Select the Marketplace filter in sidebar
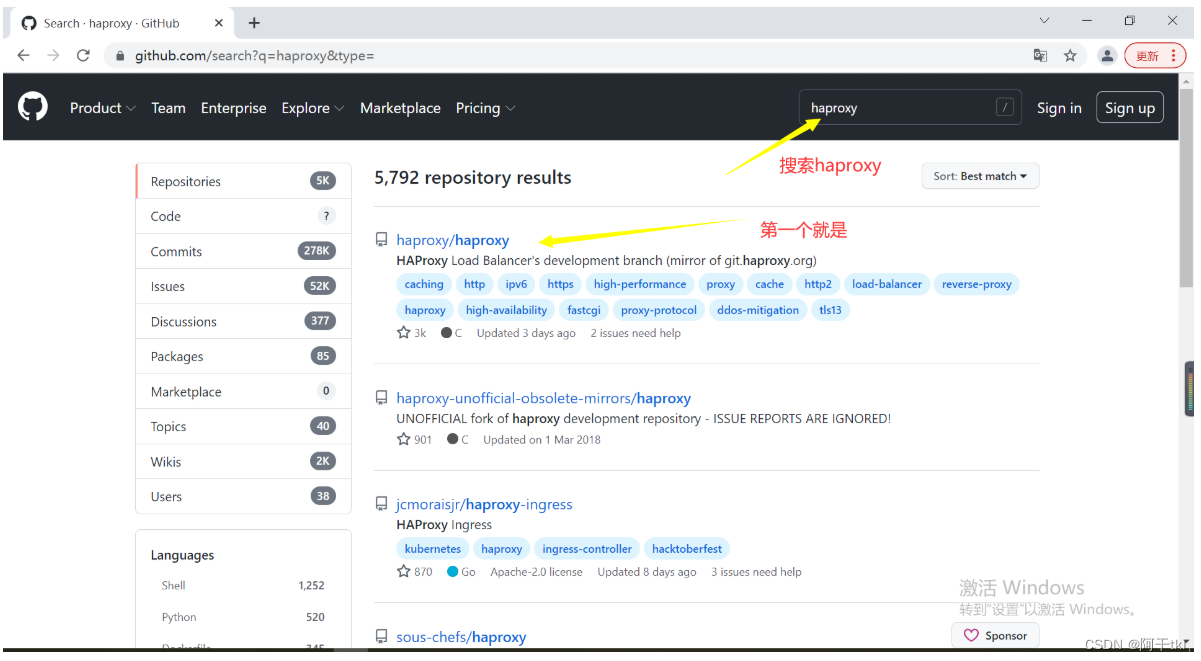1201x661 pixels. coord(244,391)
